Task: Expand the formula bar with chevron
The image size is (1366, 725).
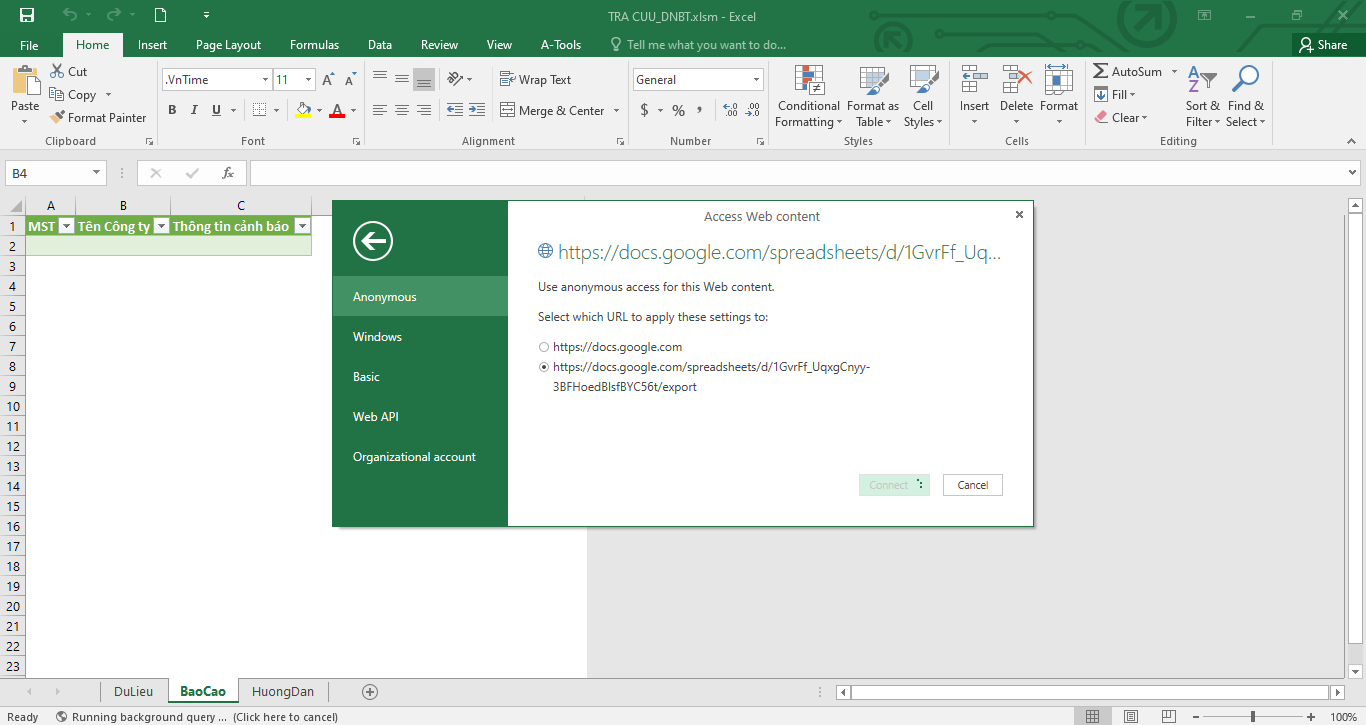Action: 1353,173
